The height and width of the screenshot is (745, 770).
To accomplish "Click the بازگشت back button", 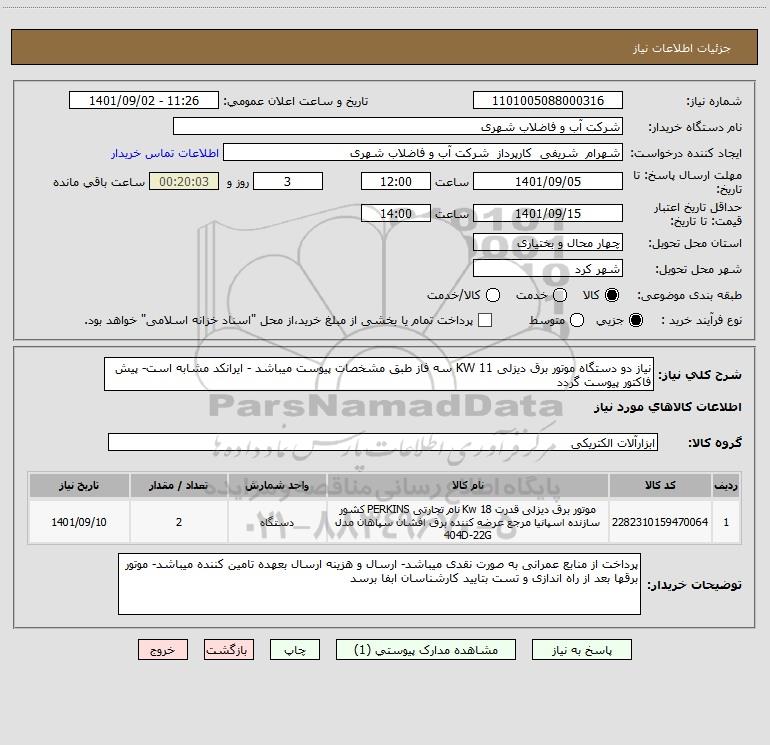I will [x=229, y=650].
